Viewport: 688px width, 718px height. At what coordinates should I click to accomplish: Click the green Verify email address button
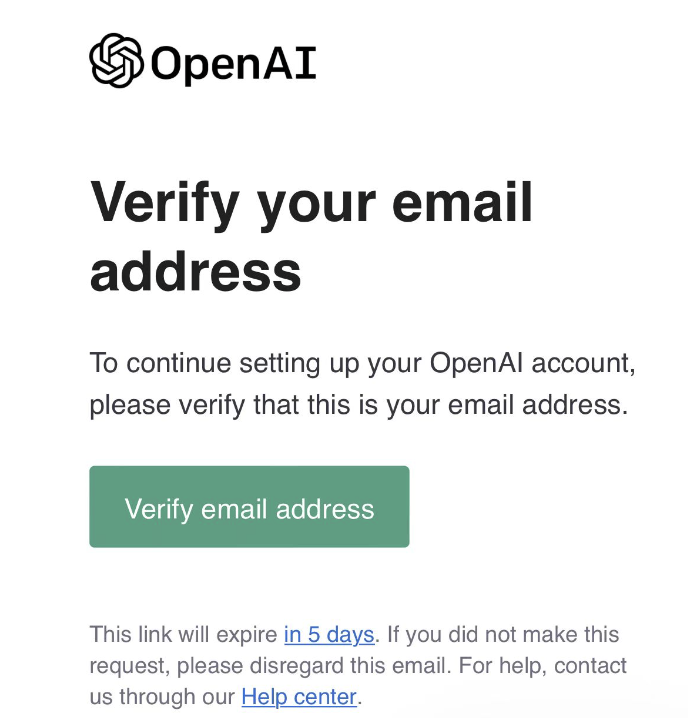pyautogui.click(x=249, y=506)
